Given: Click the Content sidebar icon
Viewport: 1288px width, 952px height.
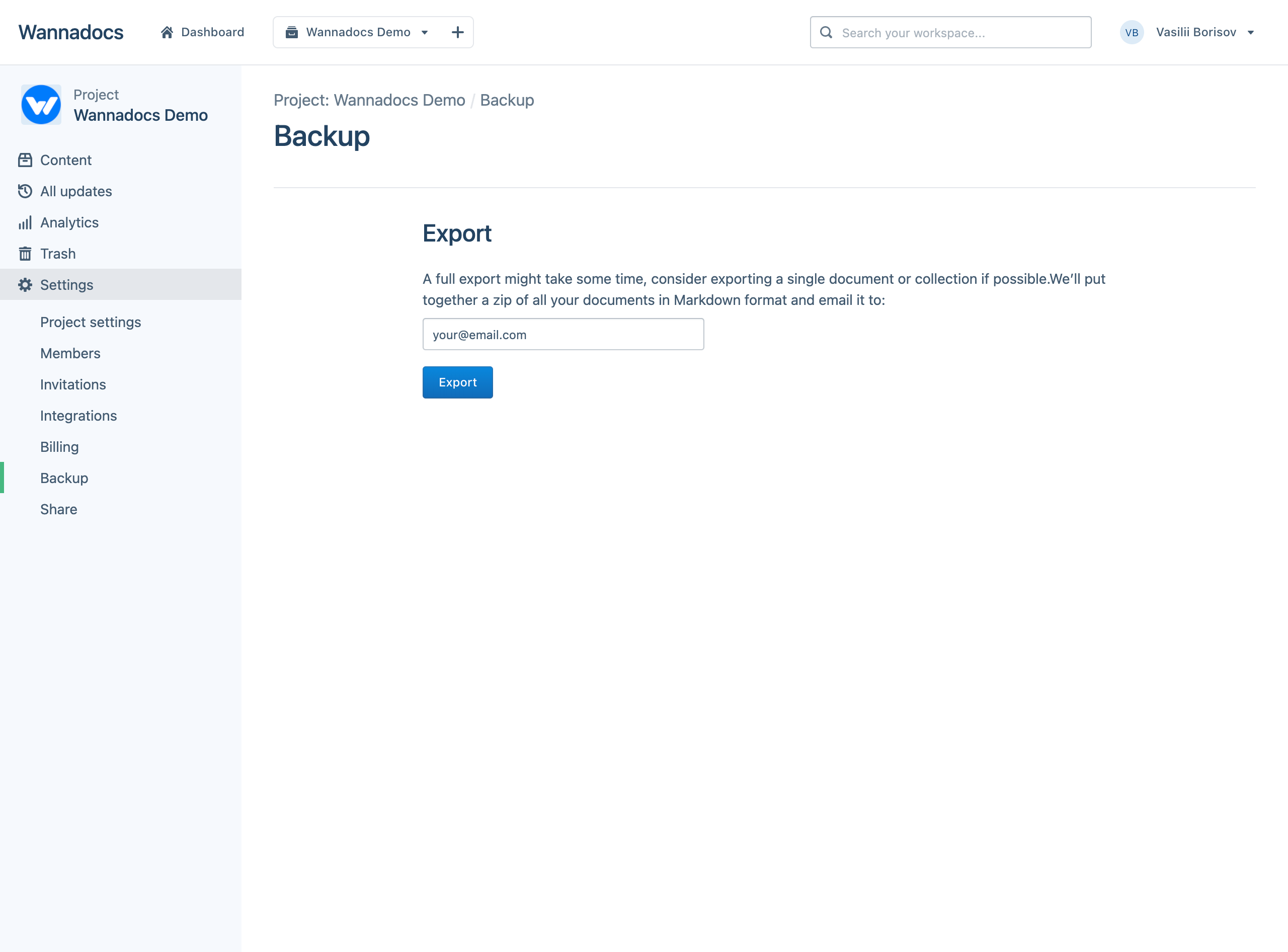Looking at the screenshot, I should [x=25, y=160].
